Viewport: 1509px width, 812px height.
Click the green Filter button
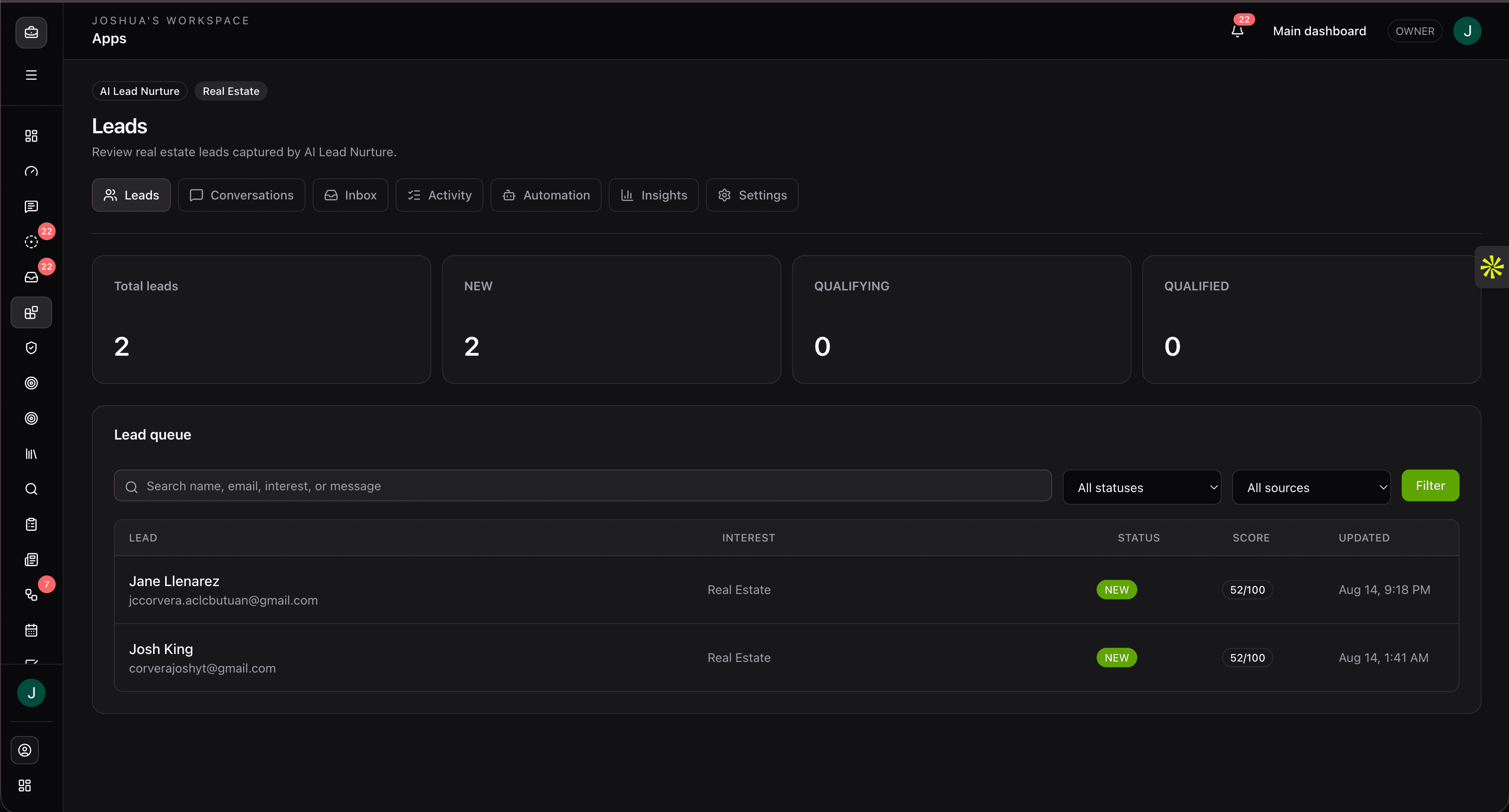click(1430, 485)
